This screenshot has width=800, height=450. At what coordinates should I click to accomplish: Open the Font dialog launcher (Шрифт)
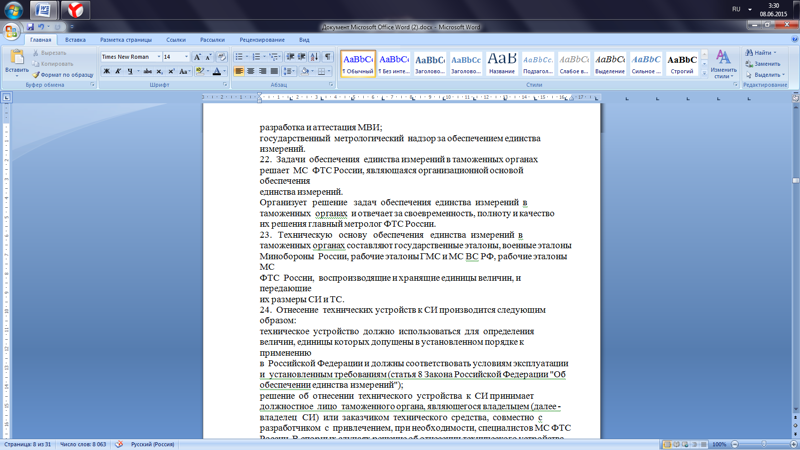tap(225, 85)
